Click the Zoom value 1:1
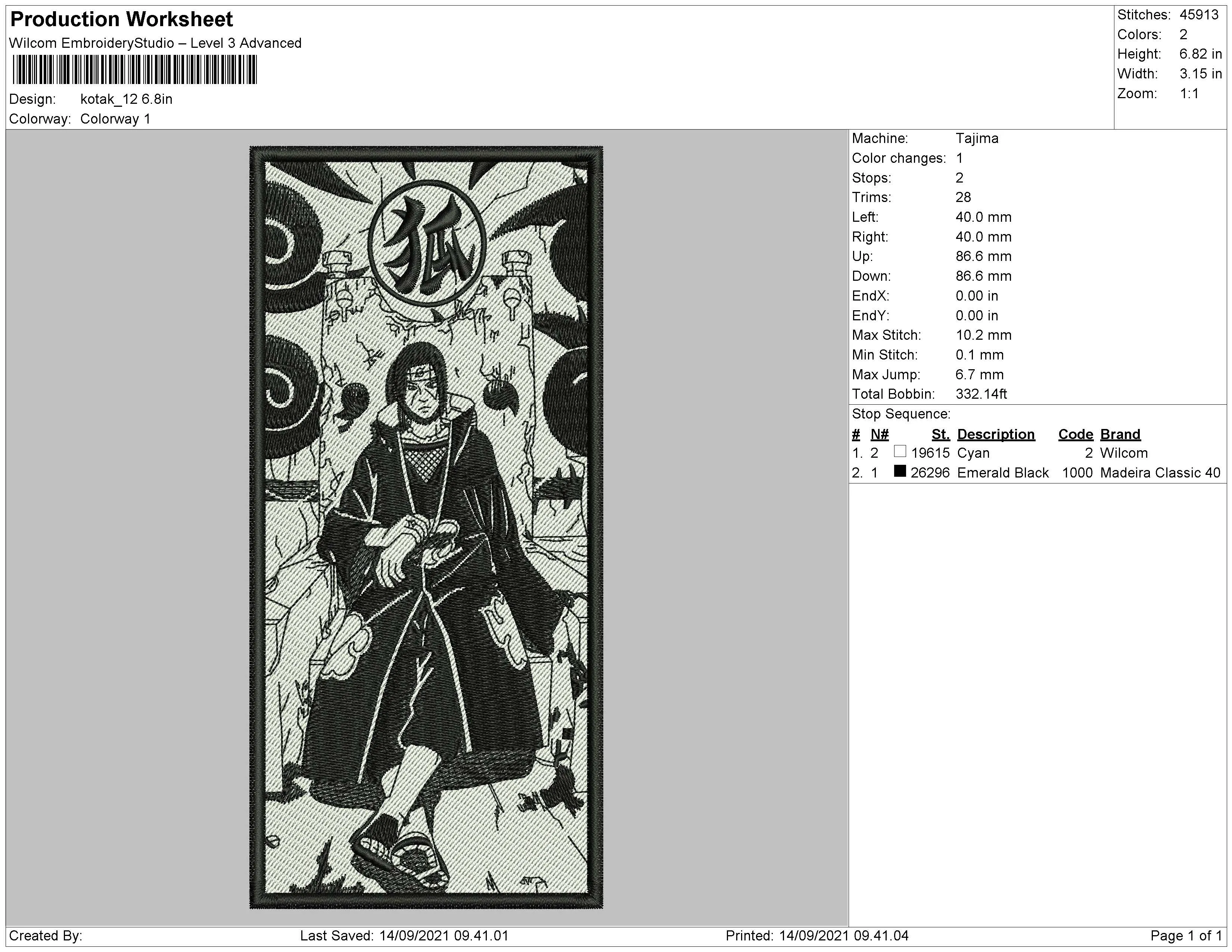 pos(1189,94)
